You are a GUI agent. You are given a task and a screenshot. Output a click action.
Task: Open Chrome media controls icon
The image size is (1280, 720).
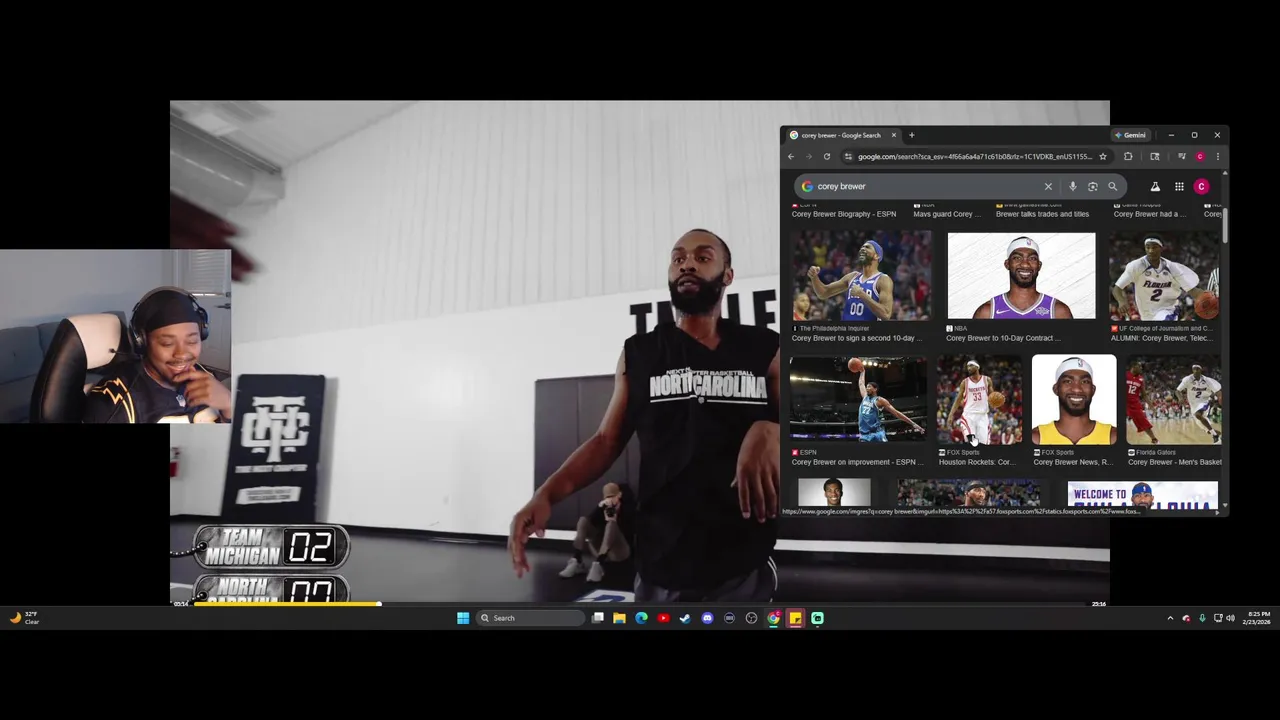pos(1181,156)
